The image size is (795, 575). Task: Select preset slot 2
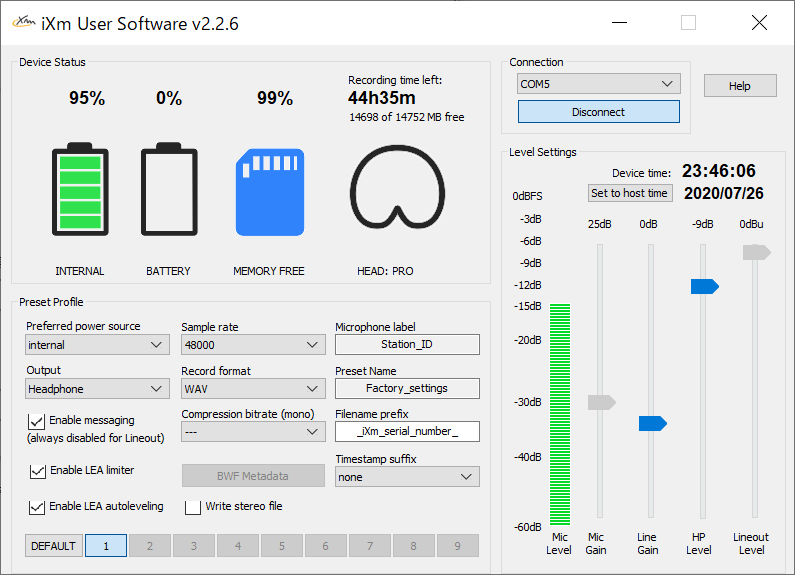(x=150, y=546)
